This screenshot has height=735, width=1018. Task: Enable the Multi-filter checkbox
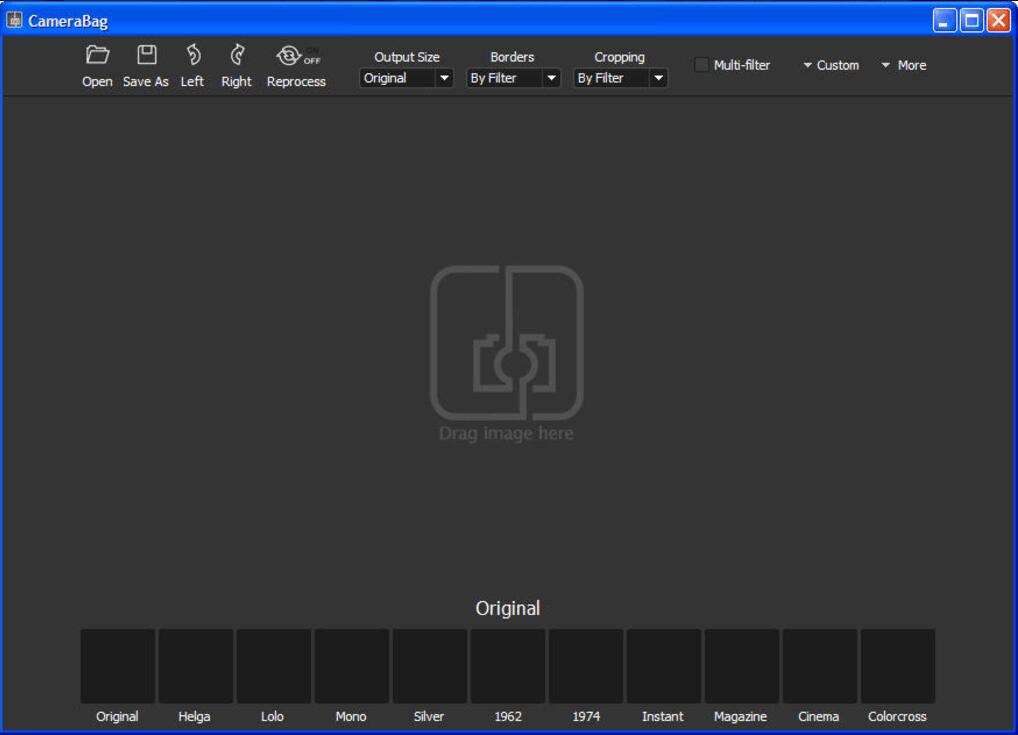[701, 65]
